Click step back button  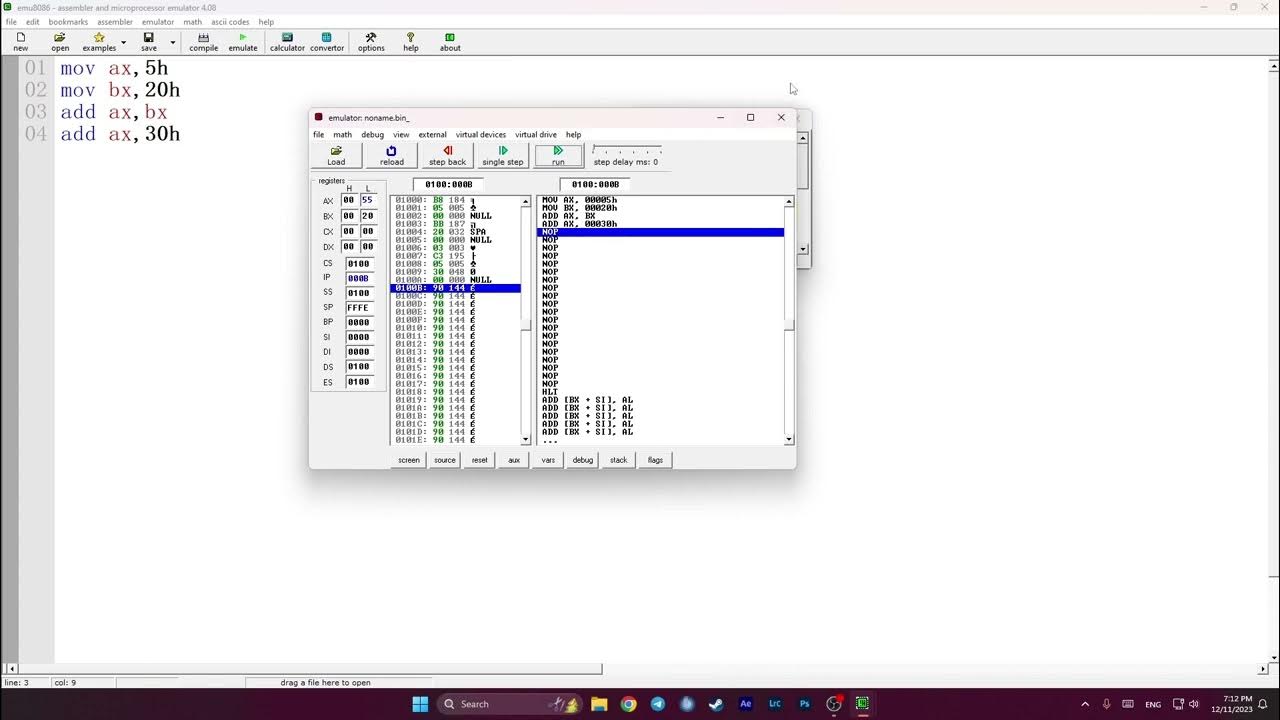(447, 155)
